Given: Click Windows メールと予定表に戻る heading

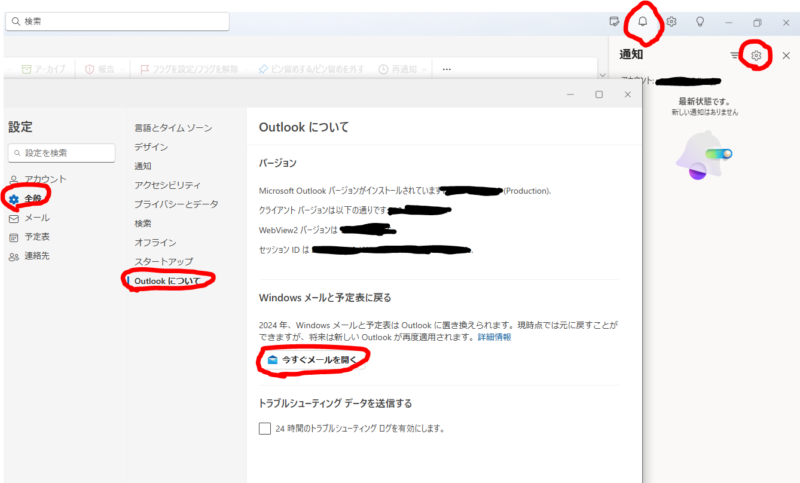Looking at the screenshot, I should [325, 298].
